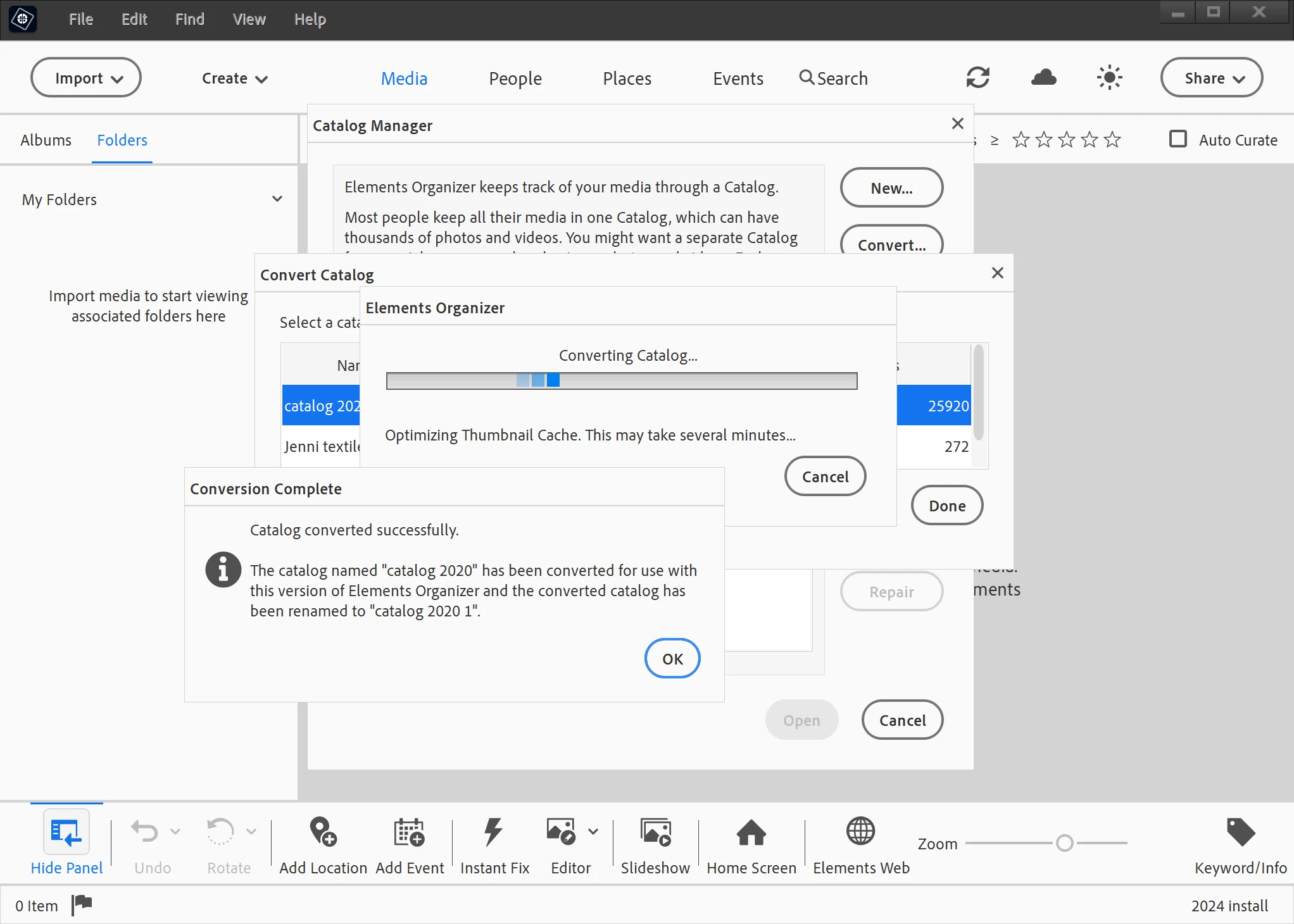Toggle light/dark mode sun icon
Viewport: 1294px width, 924px height.
1109,78
